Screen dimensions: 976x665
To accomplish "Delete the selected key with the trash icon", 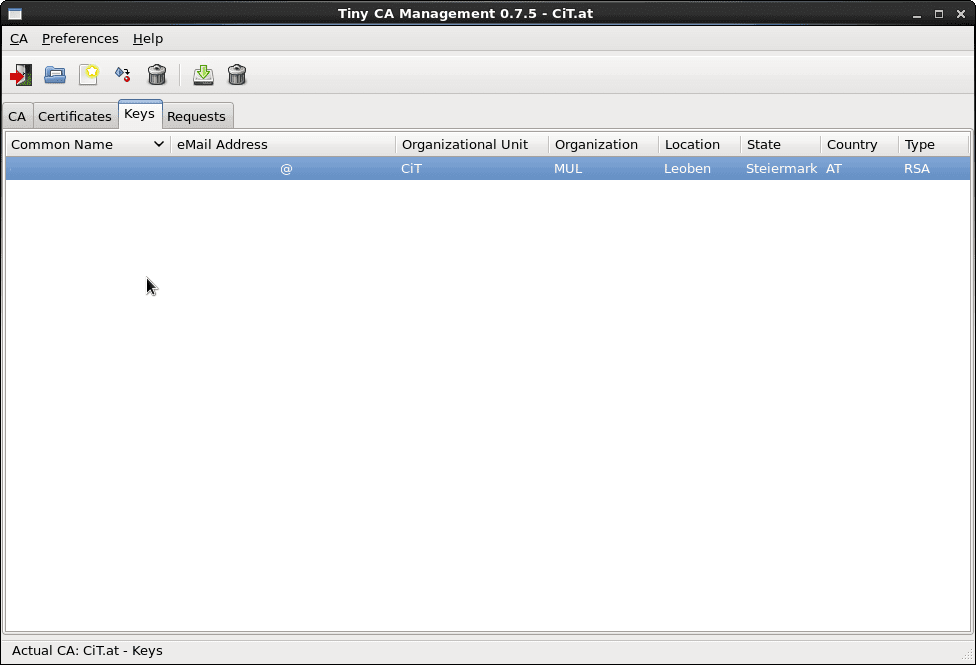I will [237, 75].
